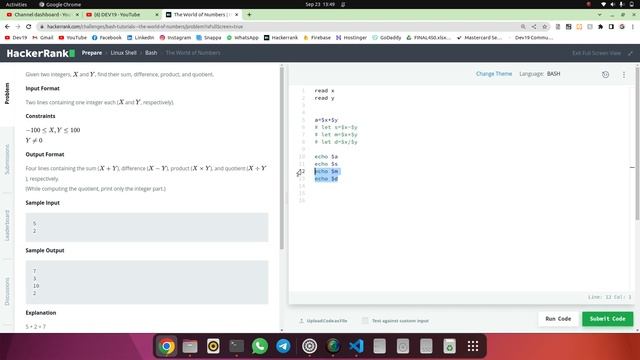
Task: Close the Channel dashboard tab
Action: (77, 14)
